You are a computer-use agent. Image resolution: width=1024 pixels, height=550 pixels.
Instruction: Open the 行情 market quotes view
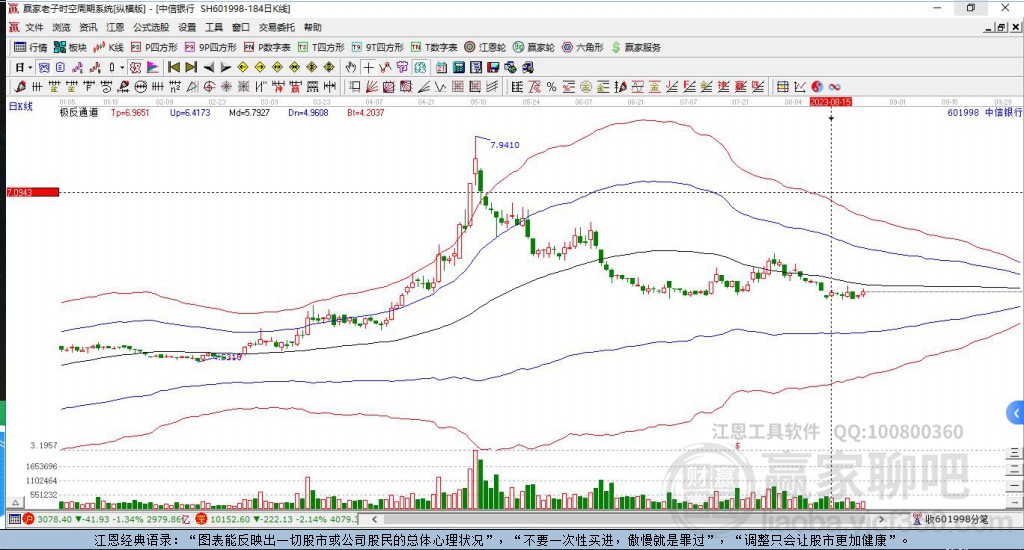click(x=31, y=47)
